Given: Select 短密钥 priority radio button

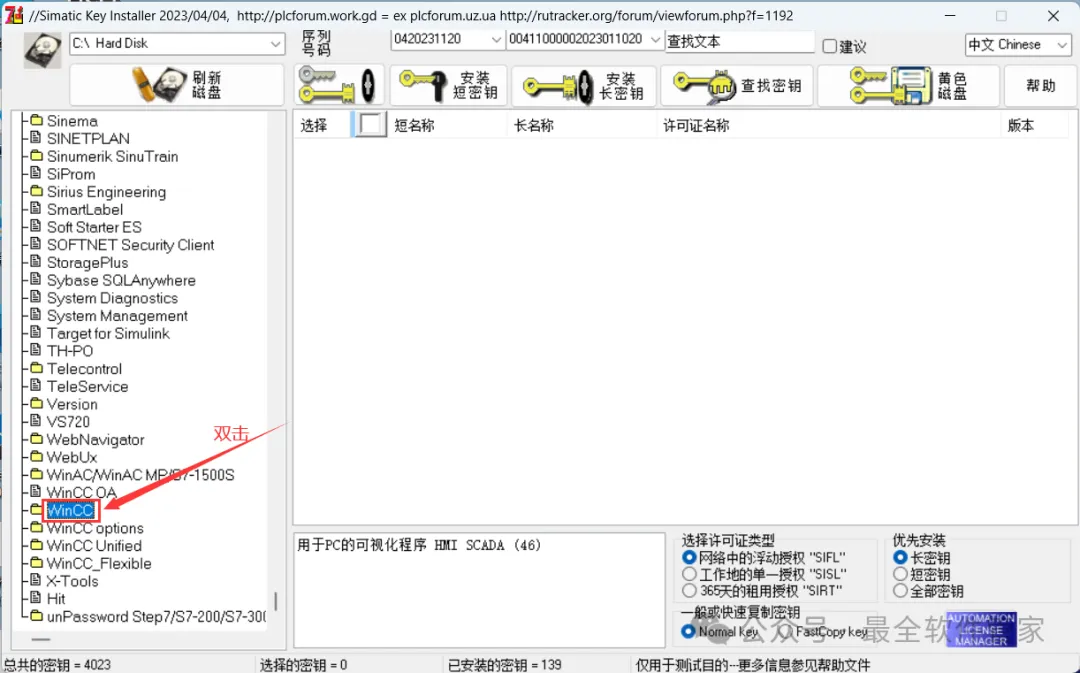Looking at the screenshot, I should 900,574.
